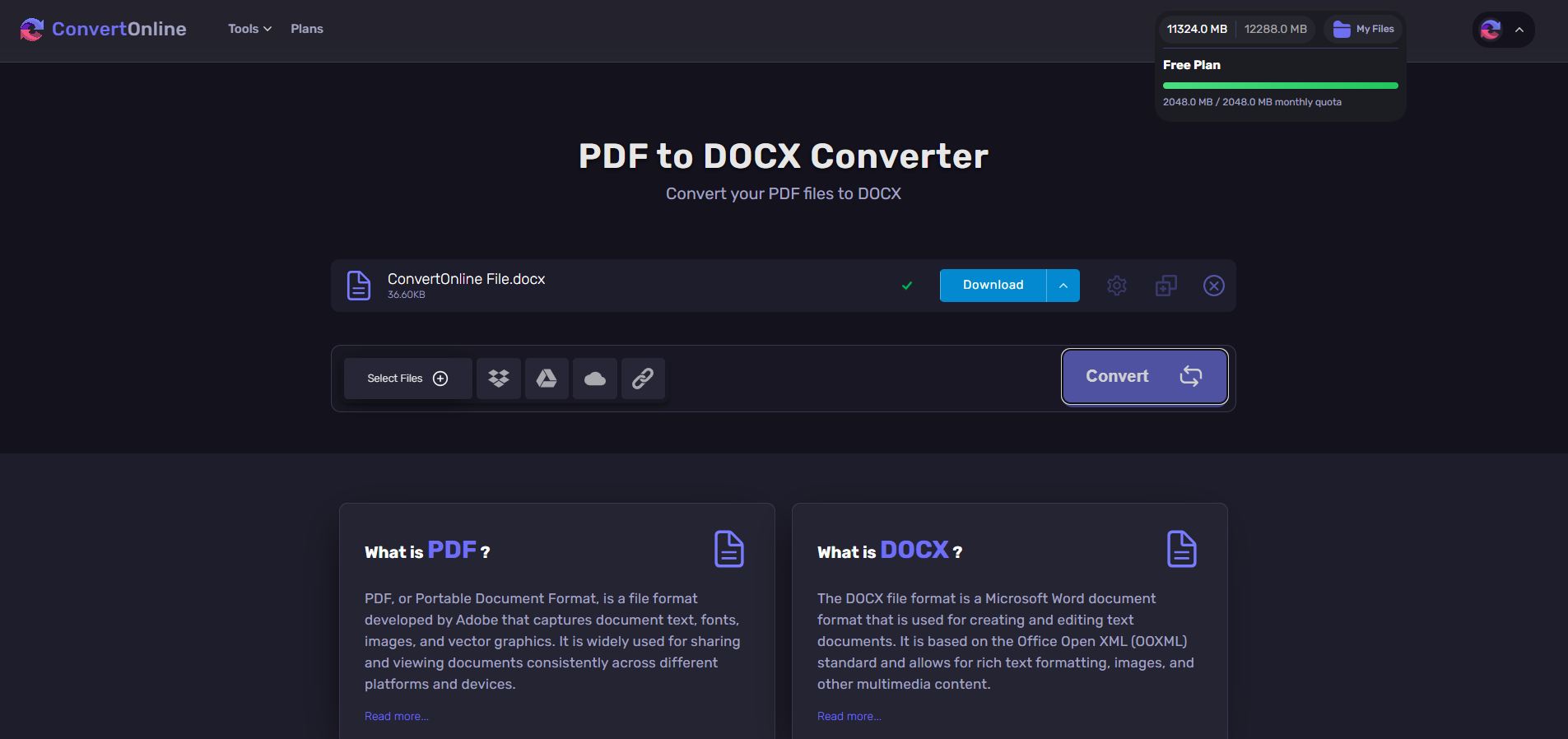Open the Plans page

(x=307, y=29)
